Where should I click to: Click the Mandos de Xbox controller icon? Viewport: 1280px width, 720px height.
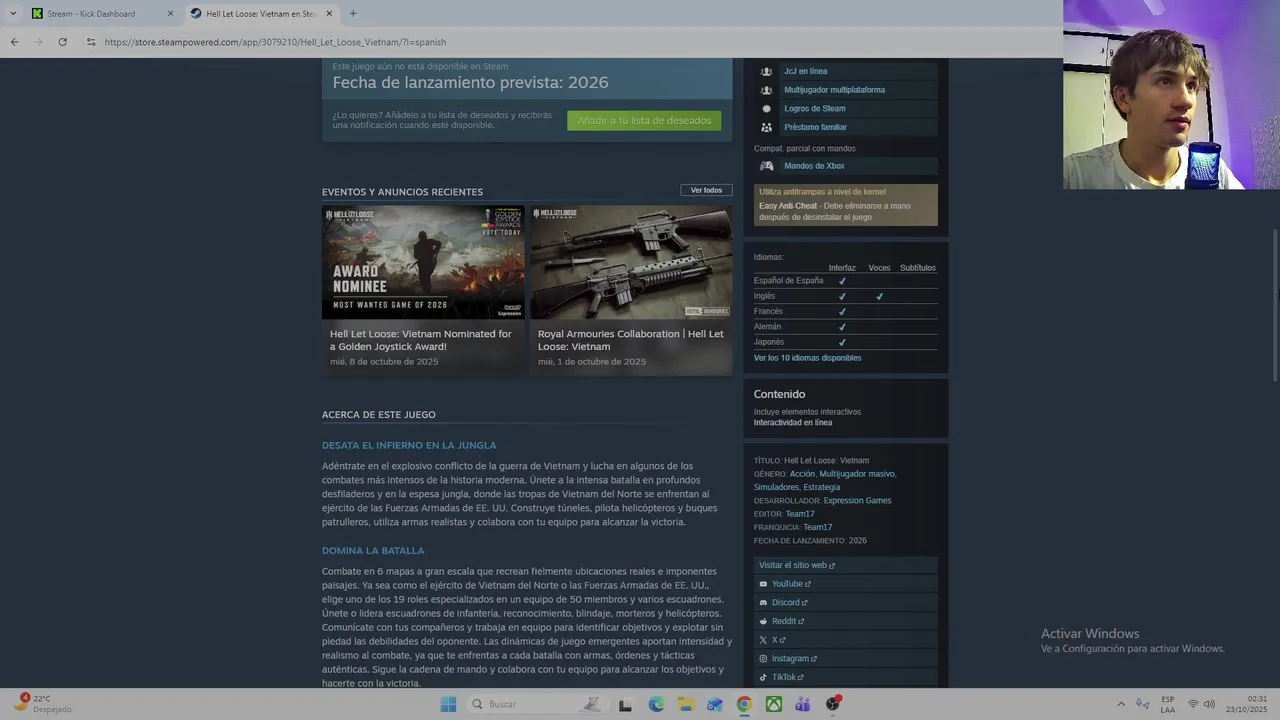[766, 166]
